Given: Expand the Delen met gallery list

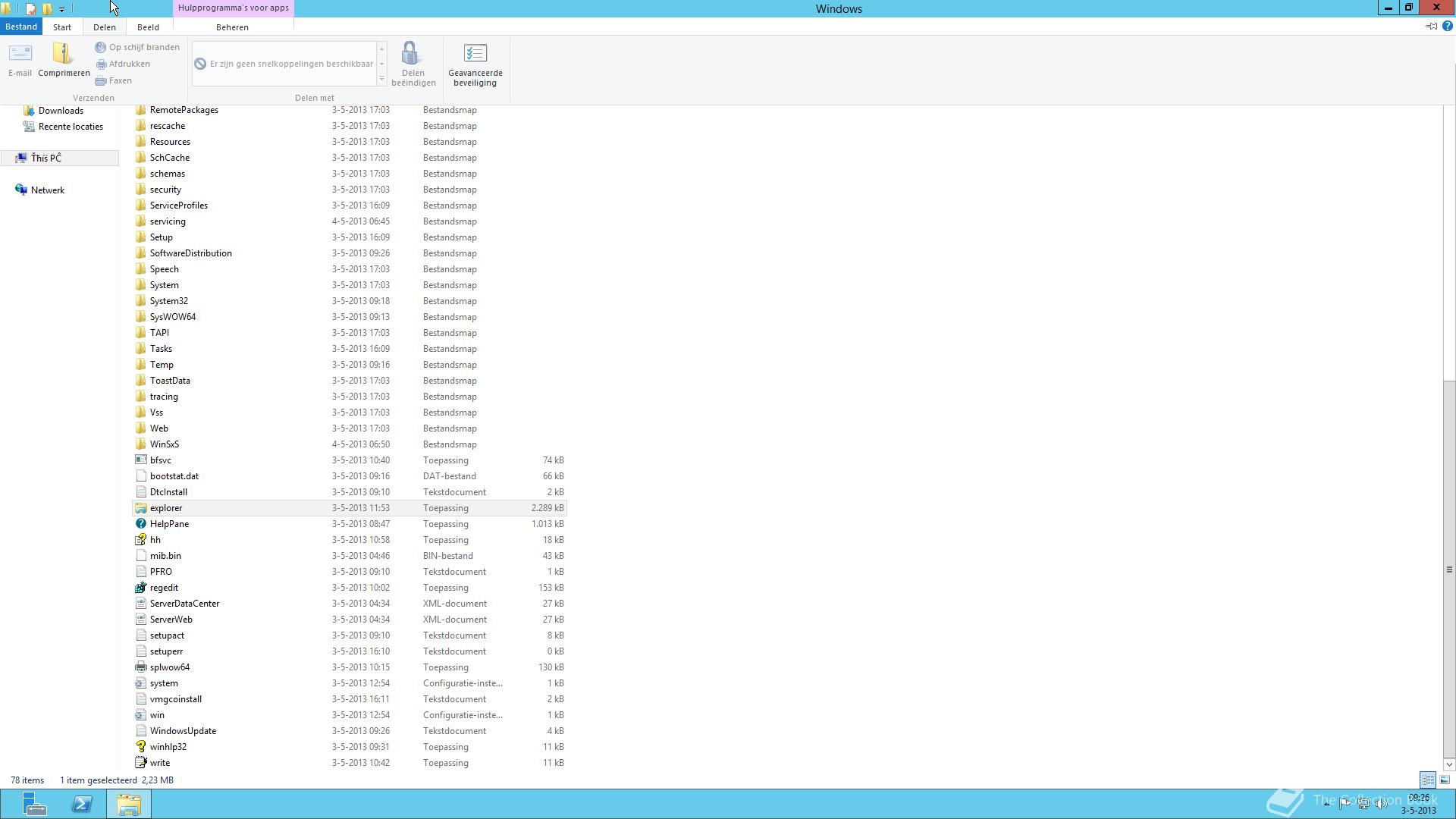Looking at the screenshot, I should click(x=381, y=80).
